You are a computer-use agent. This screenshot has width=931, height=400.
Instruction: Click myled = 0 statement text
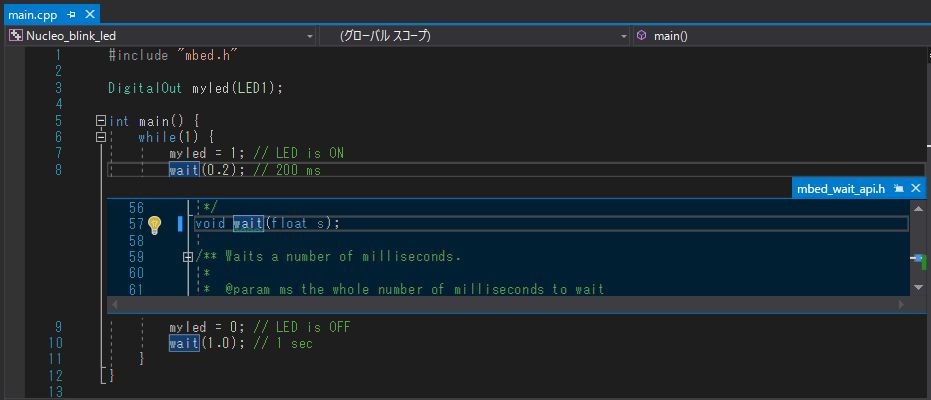[x=207, y=327]
